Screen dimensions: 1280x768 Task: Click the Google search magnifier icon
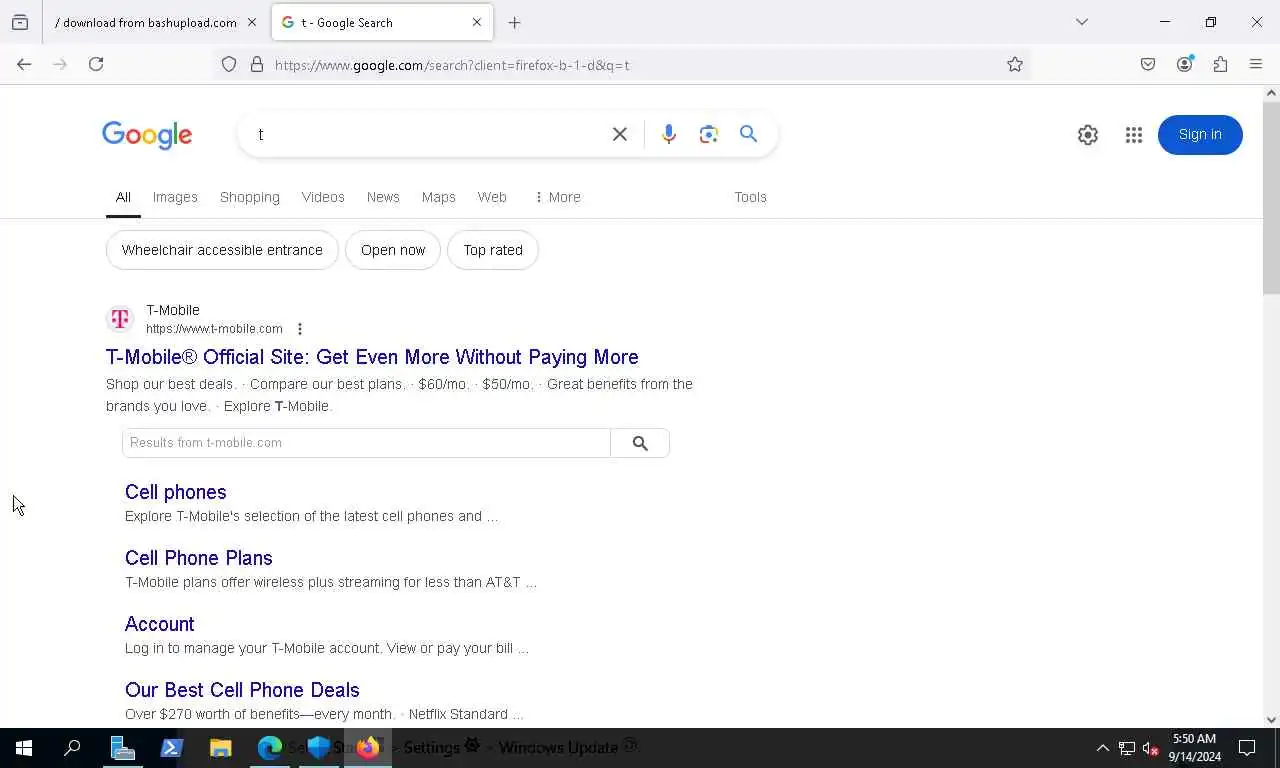point(748,134)
